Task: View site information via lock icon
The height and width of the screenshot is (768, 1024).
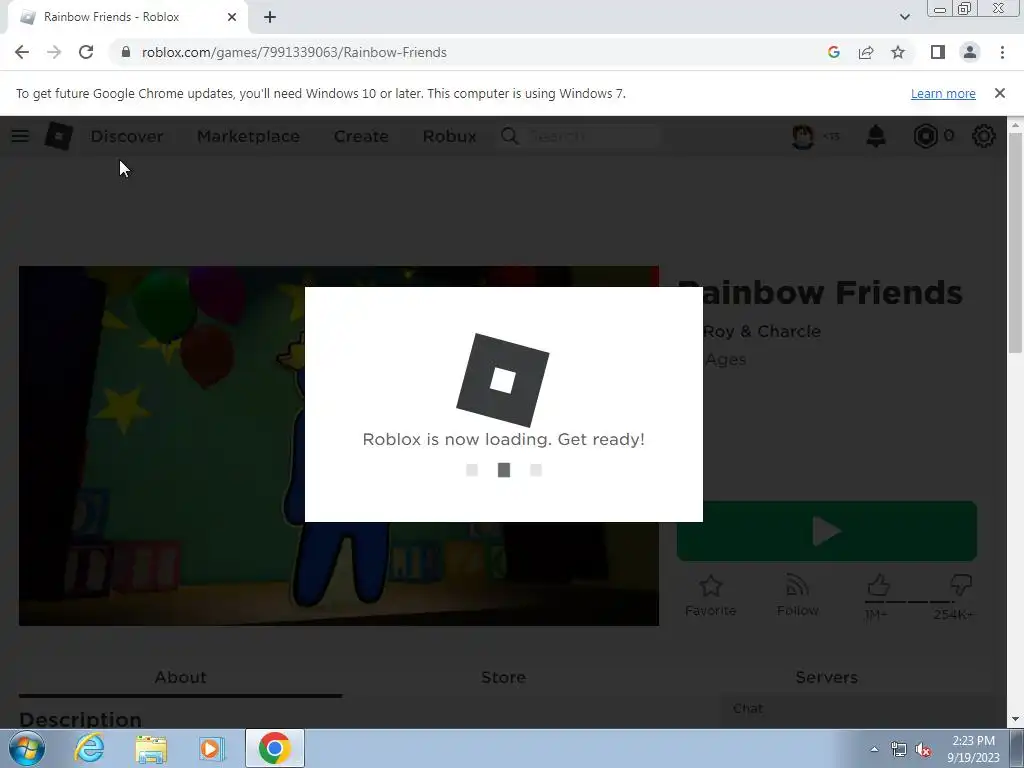Action: coord(126,52)
